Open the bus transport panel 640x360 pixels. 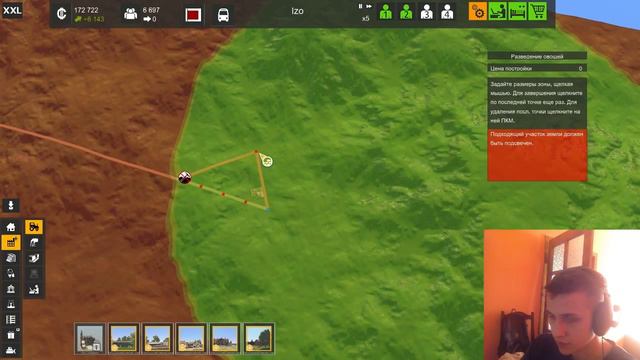(x=223, y=15)
